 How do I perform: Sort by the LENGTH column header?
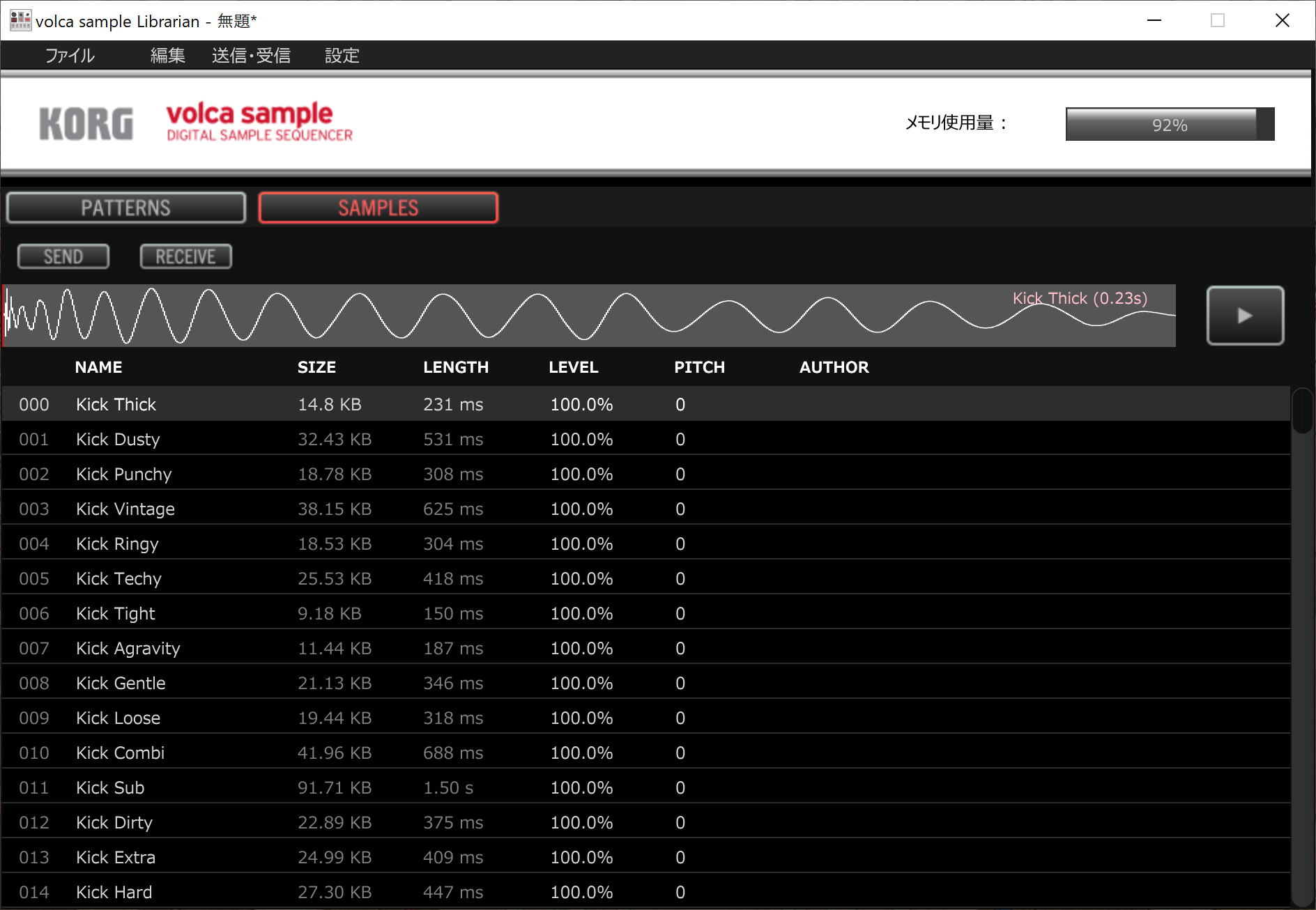[x=456, y=367]
